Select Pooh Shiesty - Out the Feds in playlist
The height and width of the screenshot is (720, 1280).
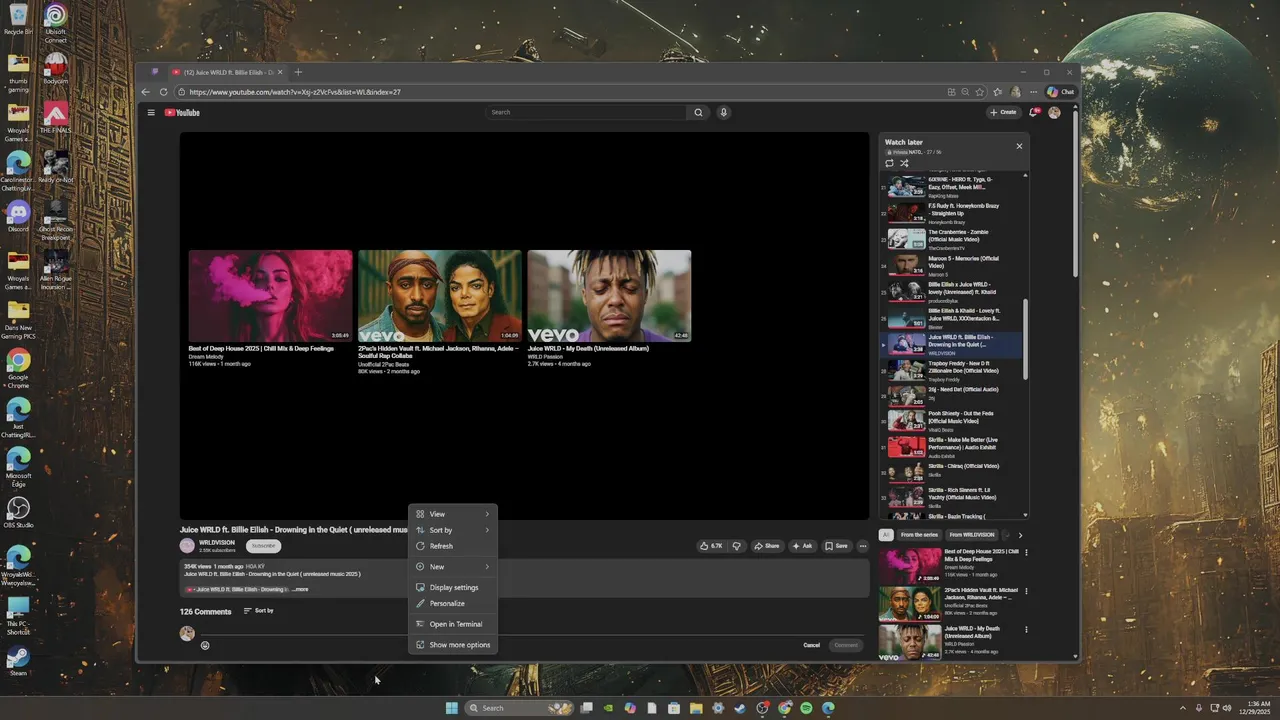click(x=951, y=420)
